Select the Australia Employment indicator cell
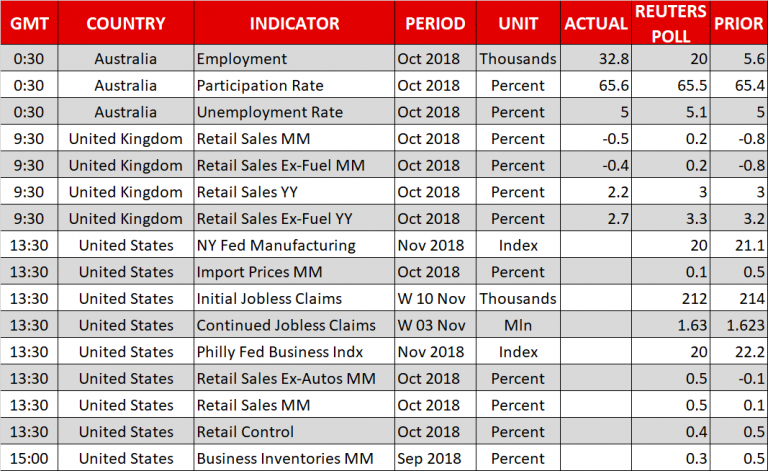Image resolution: width=768 pixels, height=471 pixels. [x=242, y=59]
